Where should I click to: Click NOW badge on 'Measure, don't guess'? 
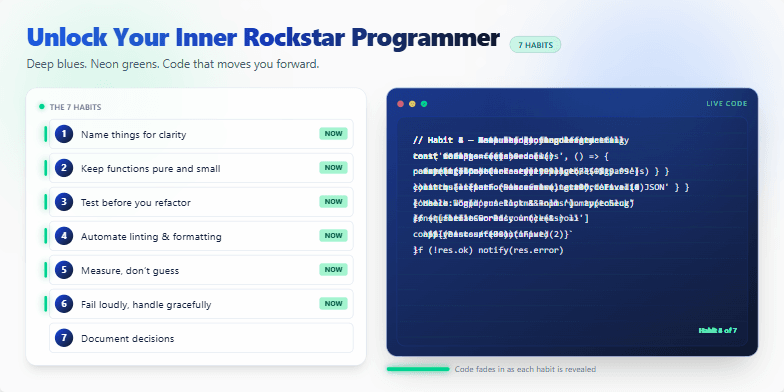coord(334,270)
